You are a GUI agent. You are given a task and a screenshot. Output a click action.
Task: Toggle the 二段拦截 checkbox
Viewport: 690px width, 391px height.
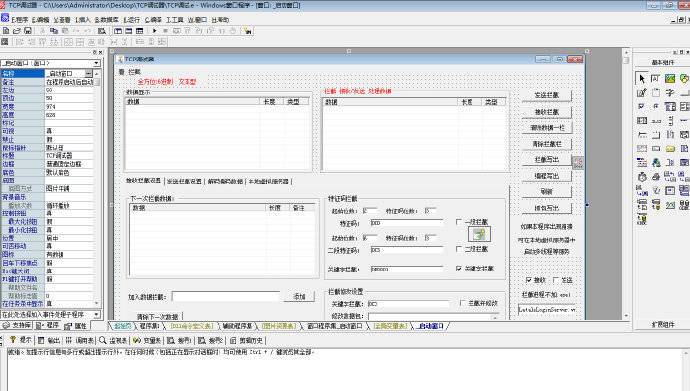pos(459,249)
